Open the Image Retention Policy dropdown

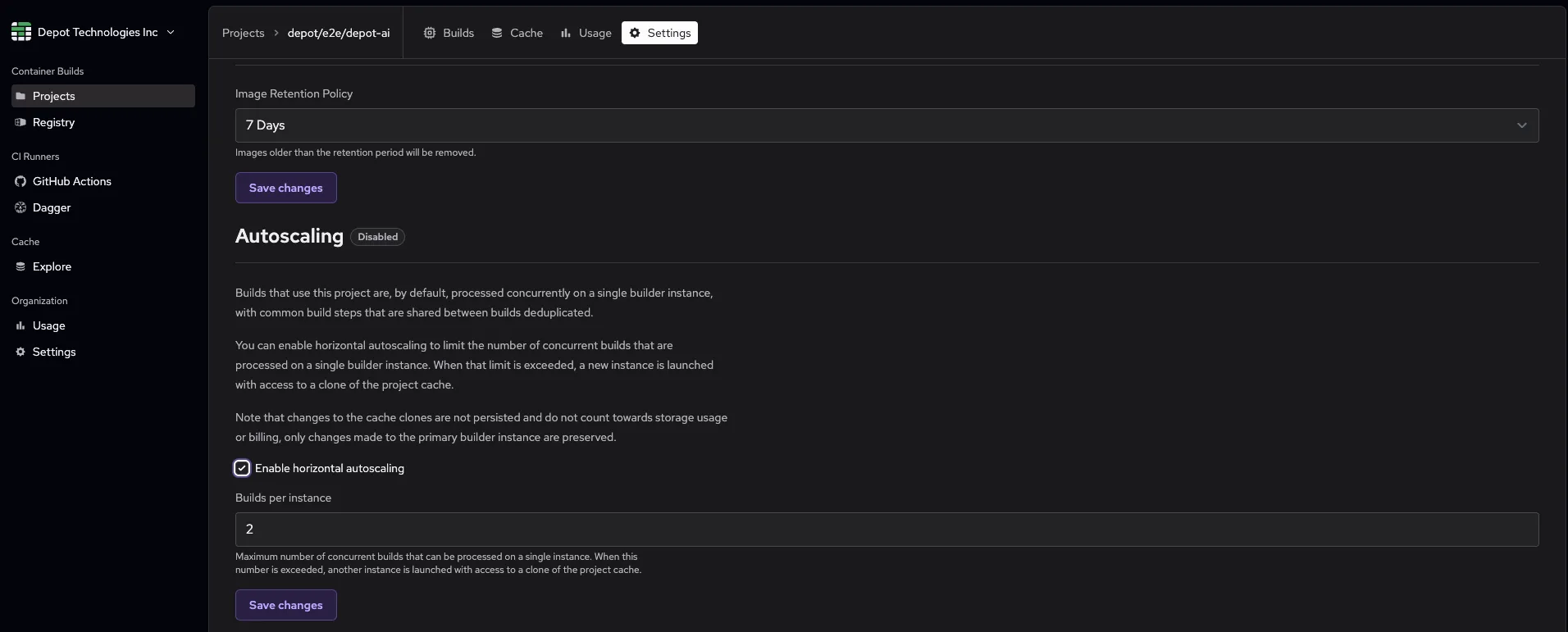(886, 125)
